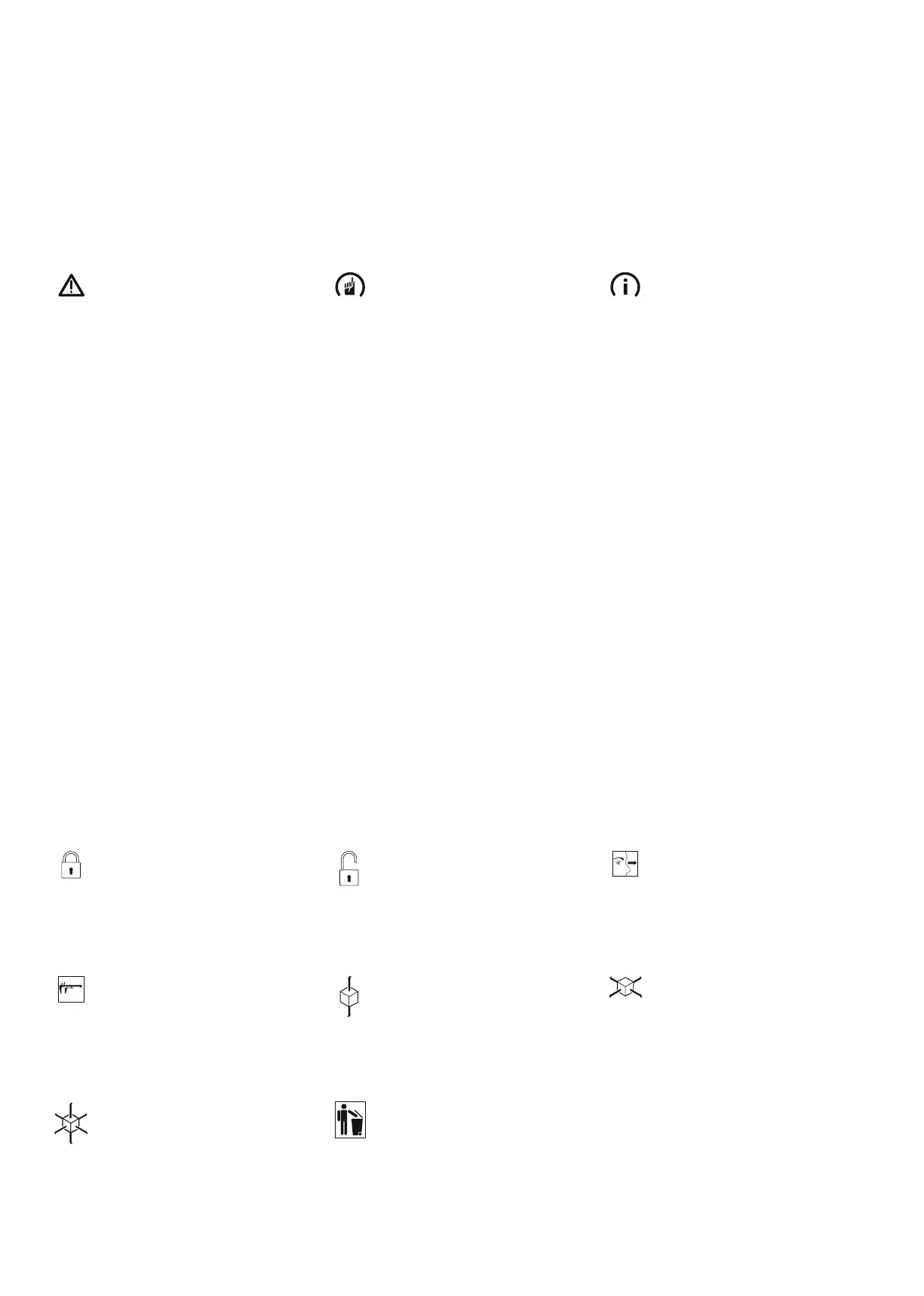This screenshot has width=924, height=1296.
Task: Click the boxed face profile symbol
Action: pos(625,863)
